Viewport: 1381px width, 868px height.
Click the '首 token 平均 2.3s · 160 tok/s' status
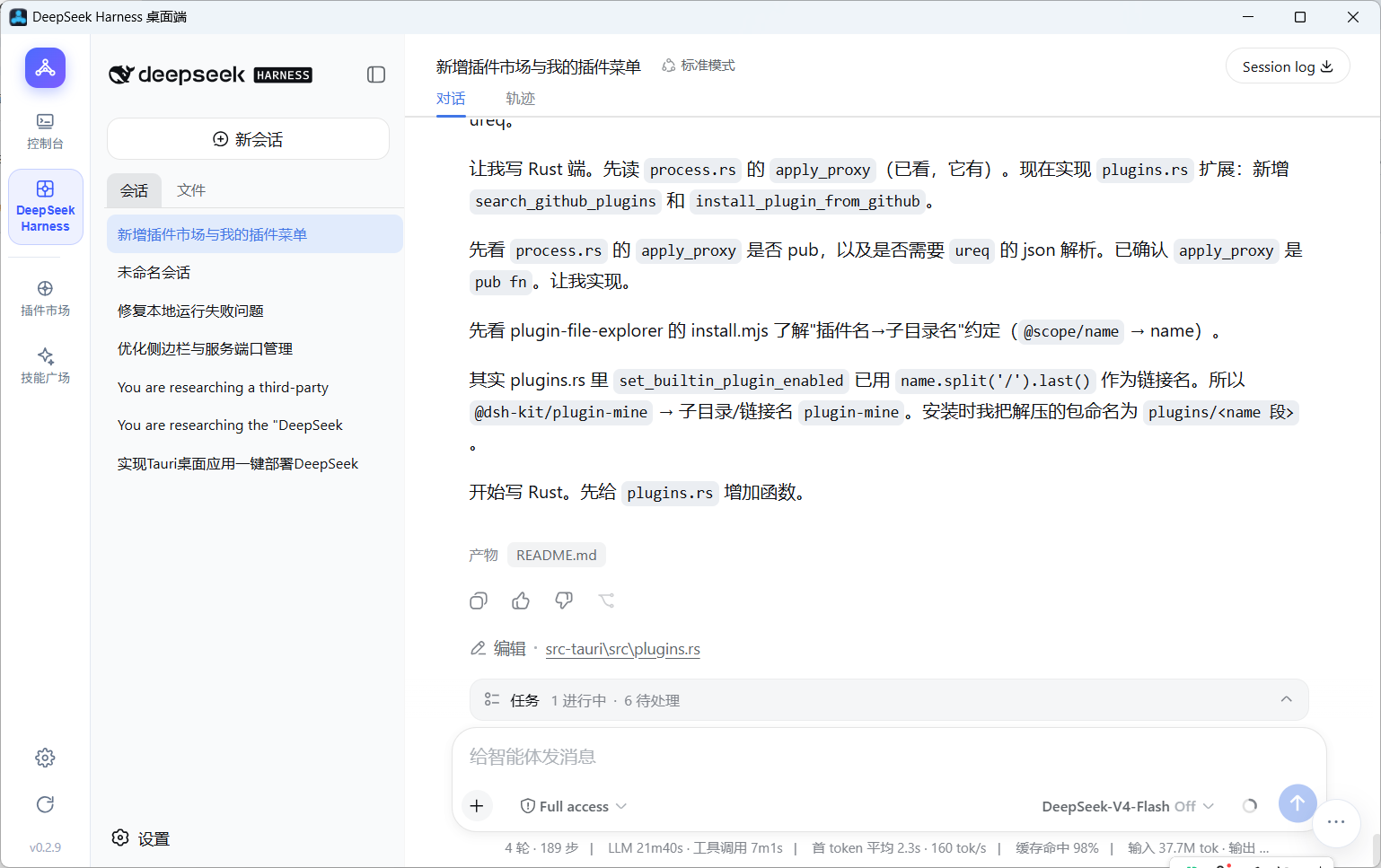pos(899,848)
